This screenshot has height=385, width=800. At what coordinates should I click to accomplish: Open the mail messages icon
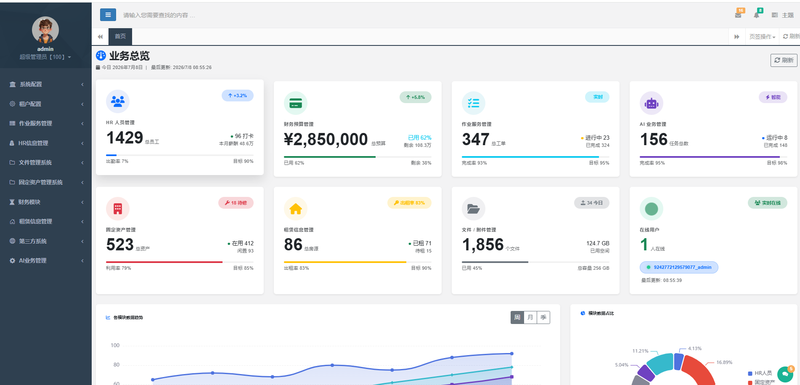coord(738,15)
